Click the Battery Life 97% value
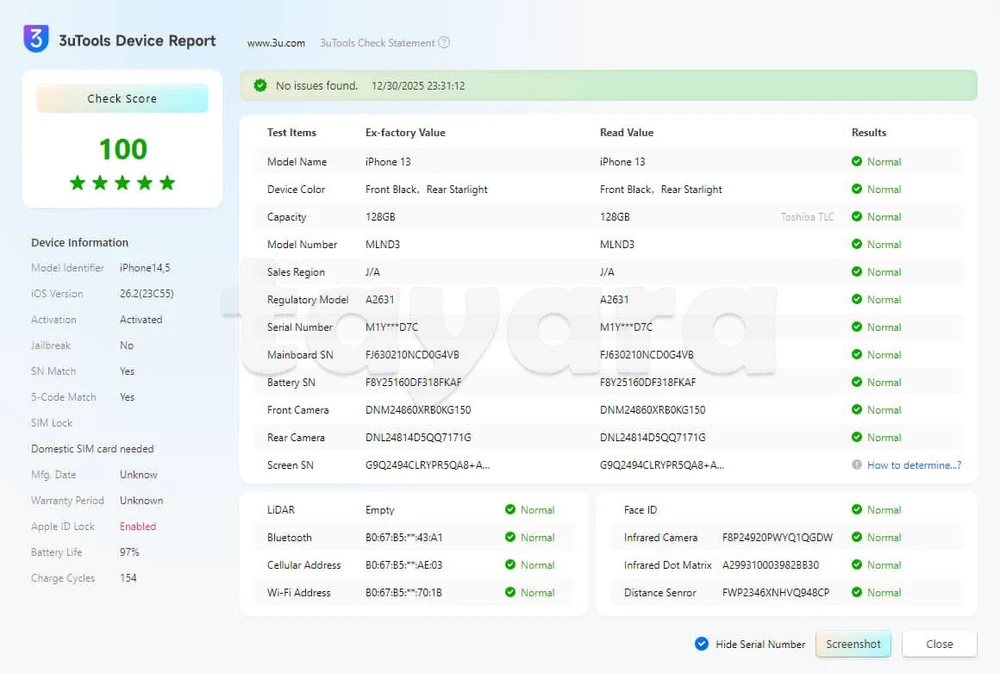The height and width of the screenshot is (673, 1000). pyautogui.click(x=129, y=552)
